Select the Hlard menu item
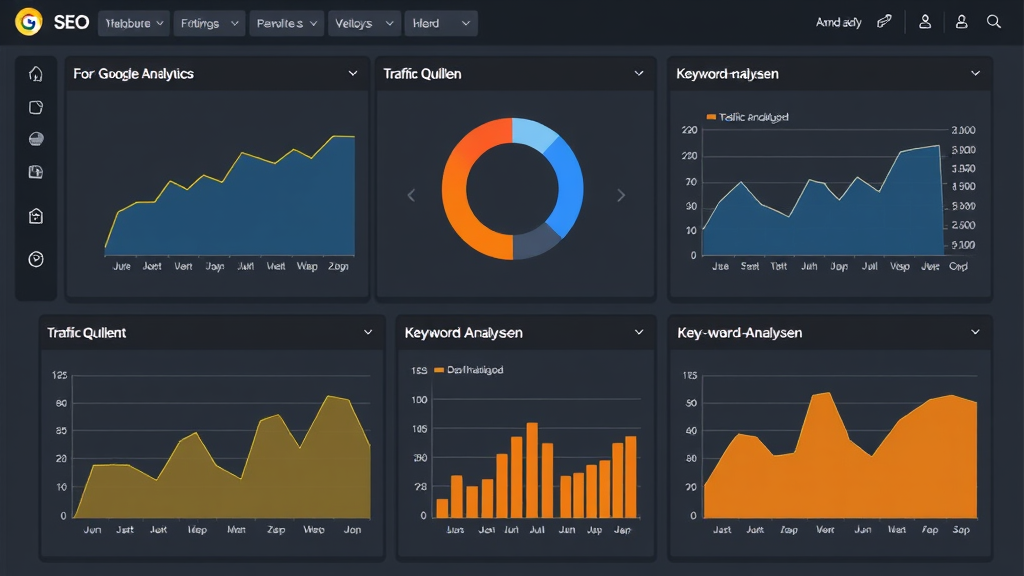Screen dimensions: 1024x576 click(x=440, y=22)
